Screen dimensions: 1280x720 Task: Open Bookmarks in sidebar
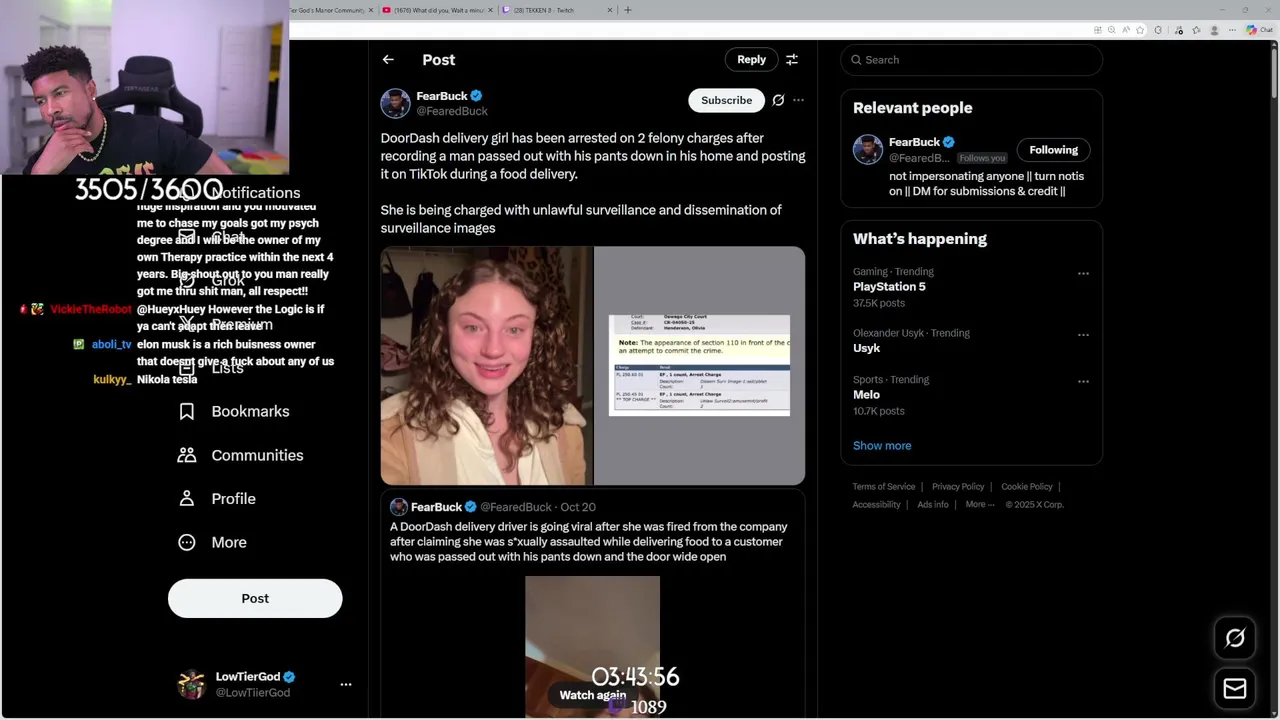250,412
